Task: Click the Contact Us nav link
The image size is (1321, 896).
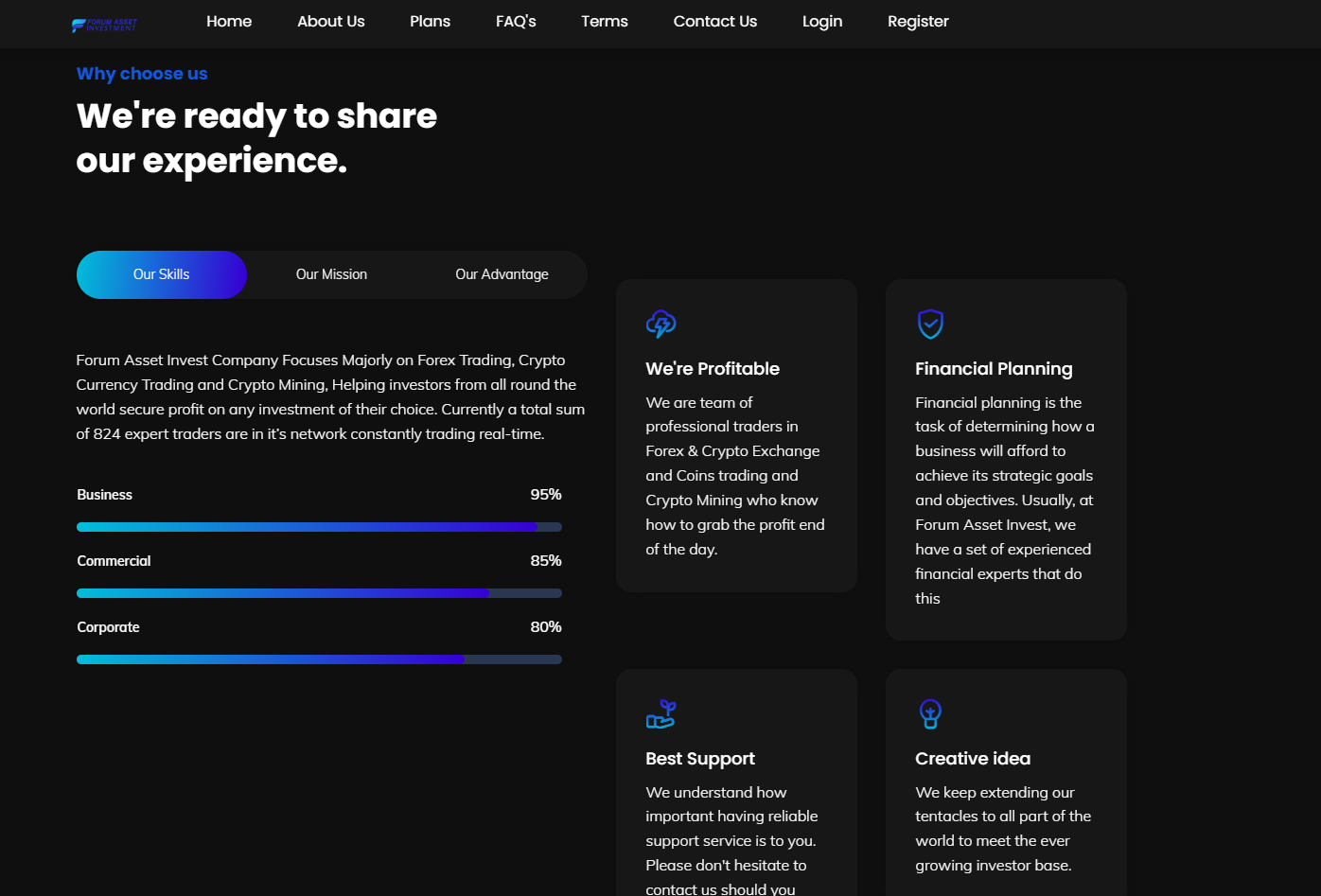Action: click(x=714, y=22)
